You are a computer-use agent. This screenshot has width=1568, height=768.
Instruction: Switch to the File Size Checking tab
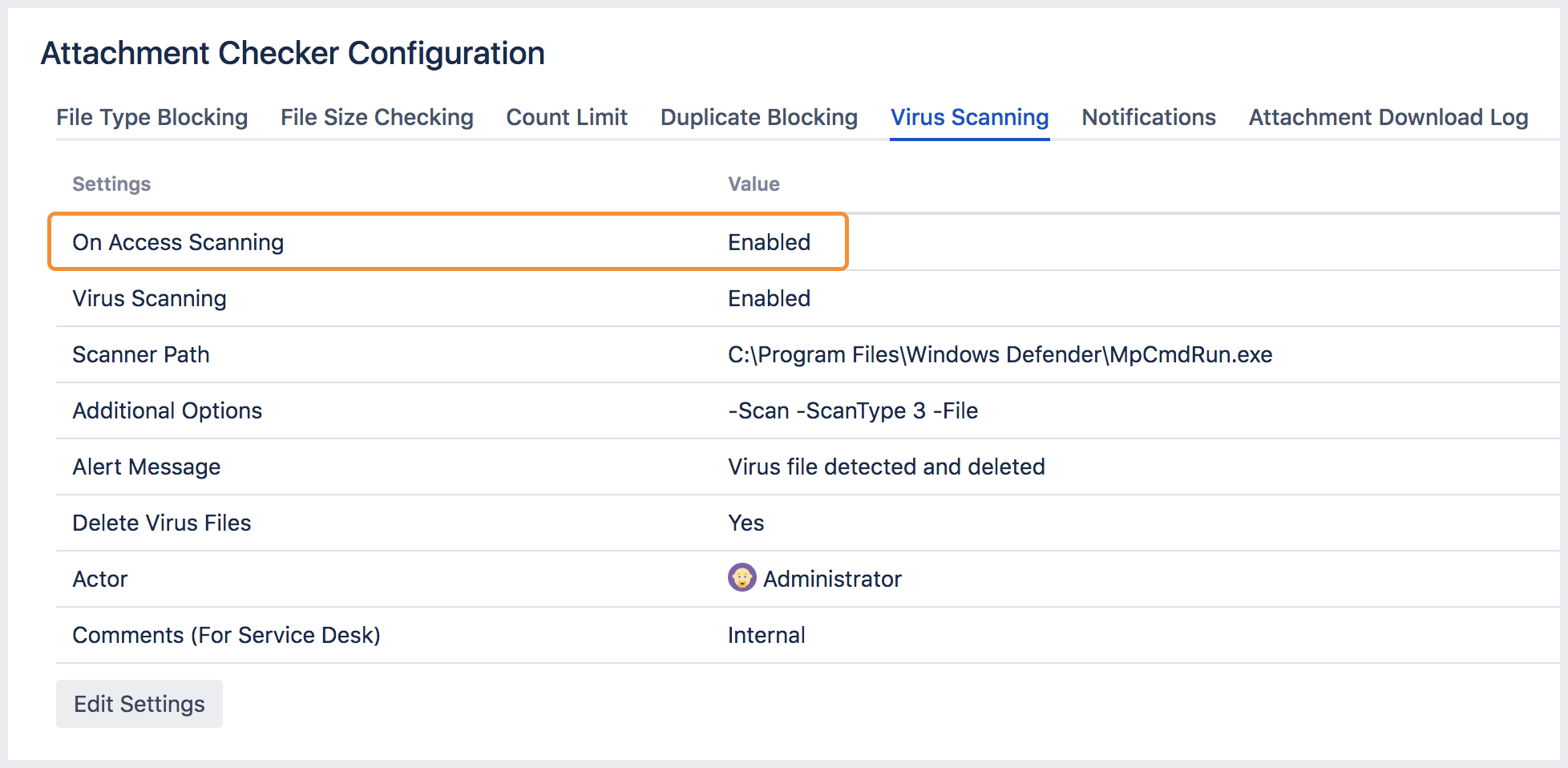point(377,117)
